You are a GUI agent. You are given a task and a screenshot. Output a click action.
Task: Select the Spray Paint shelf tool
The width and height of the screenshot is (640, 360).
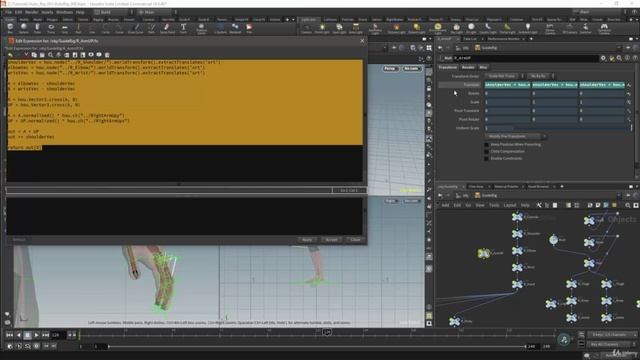pyautogui.click(x=167, y=28)
